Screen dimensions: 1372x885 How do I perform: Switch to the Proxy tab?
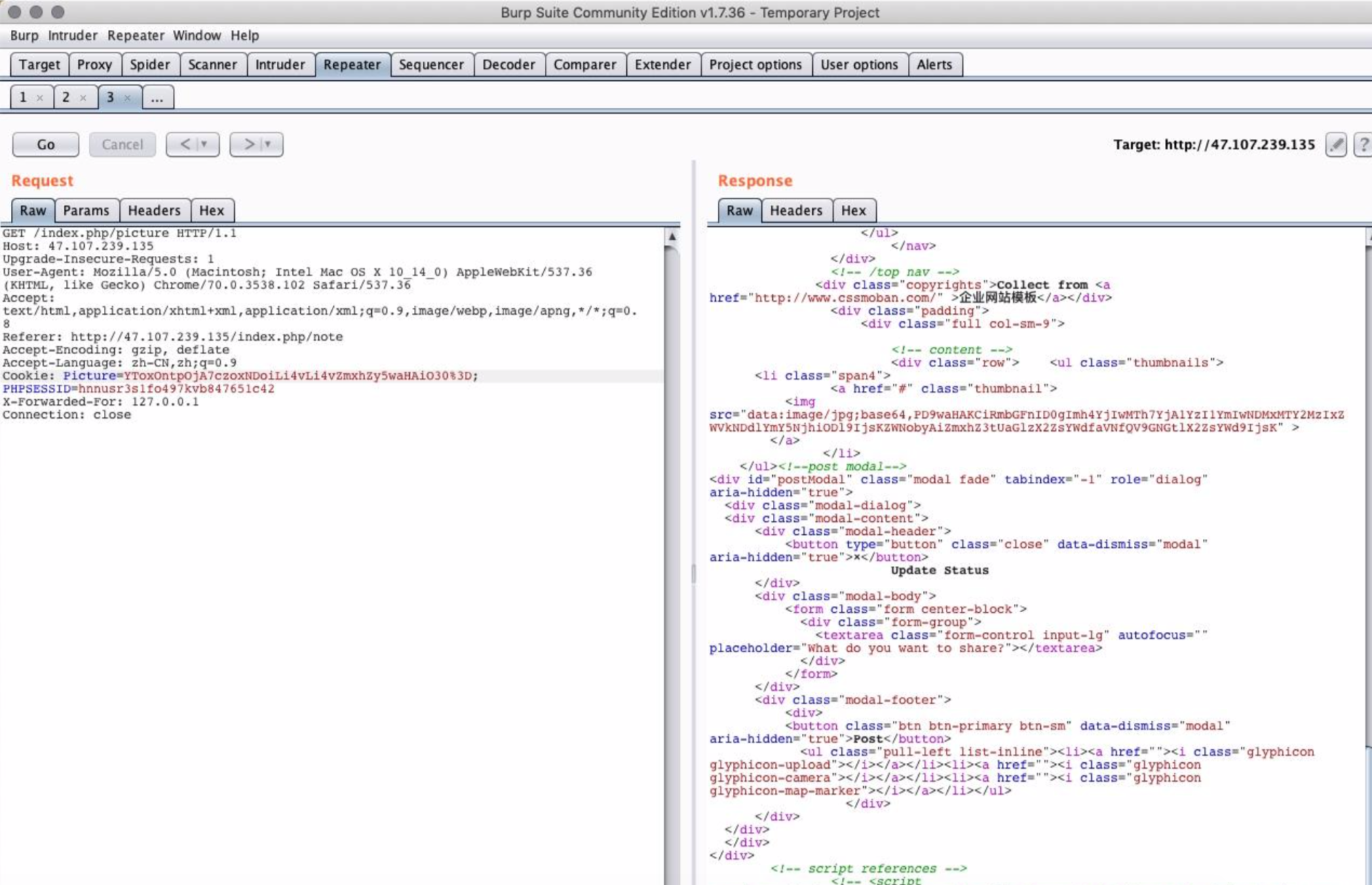pyautogui.click(x=94, y=64)
